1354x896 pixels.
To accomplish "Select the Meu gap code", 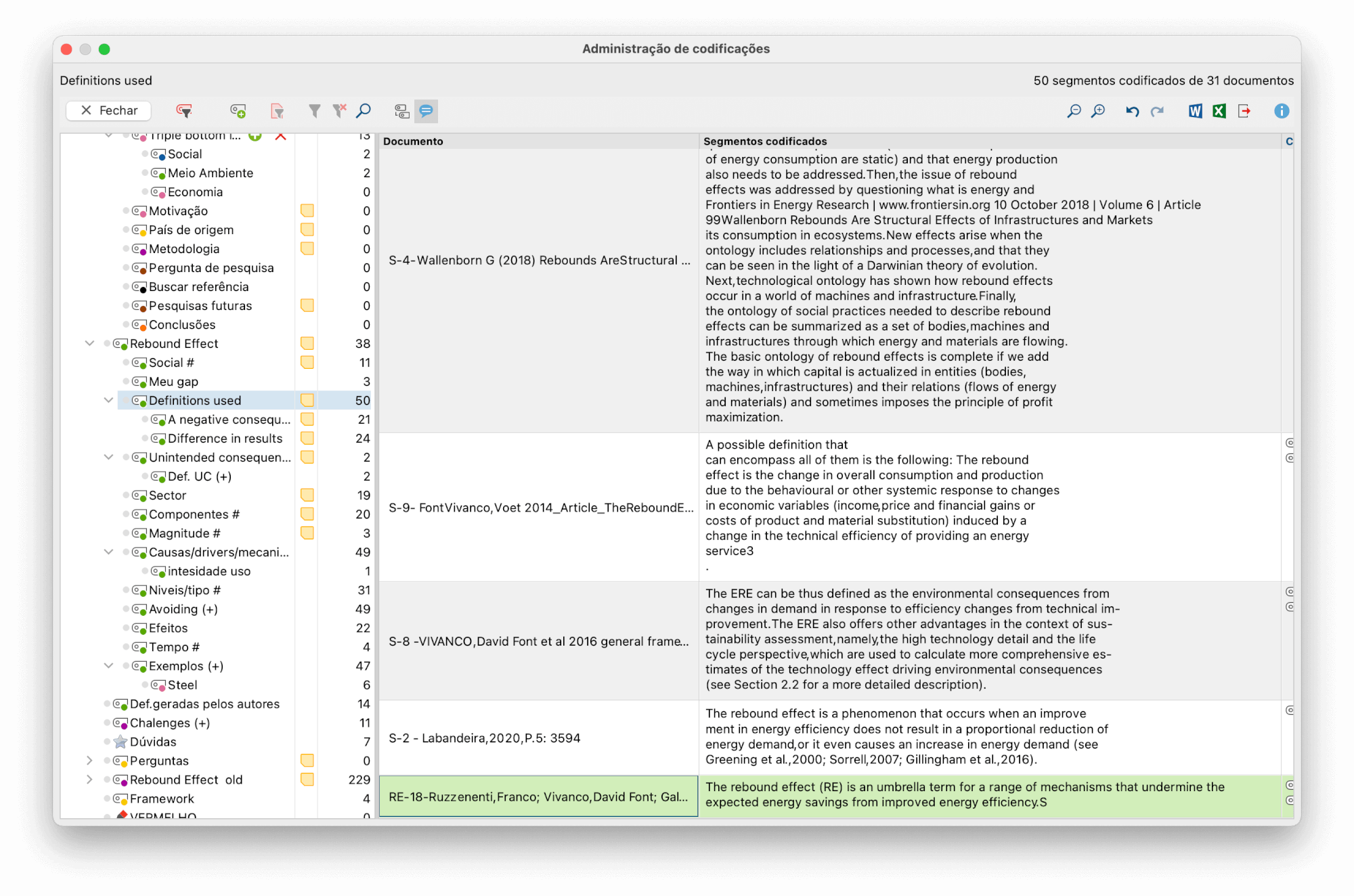I will coord(173,381).
